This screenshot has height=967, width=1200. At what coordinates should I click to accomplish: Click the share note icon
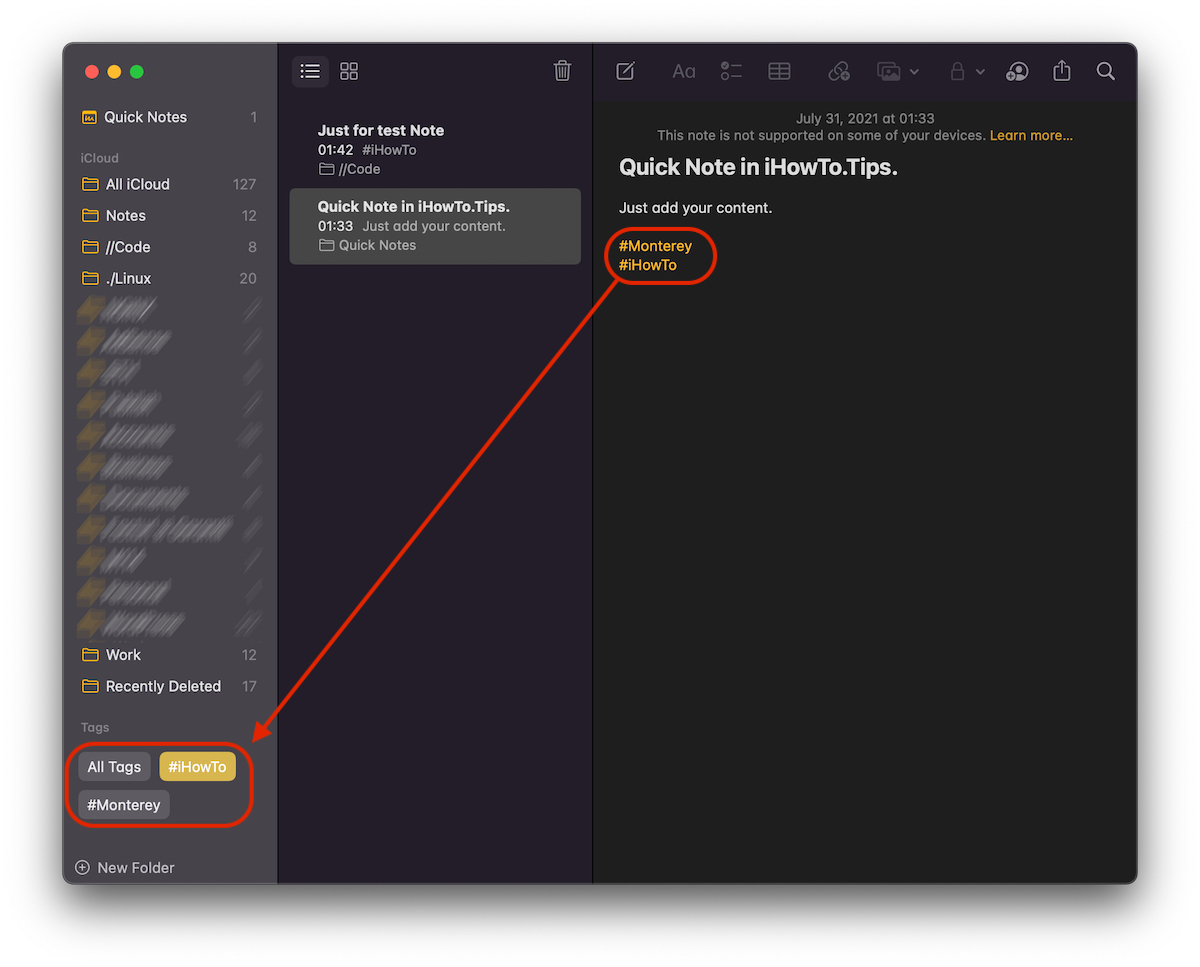click(1062, 71)
